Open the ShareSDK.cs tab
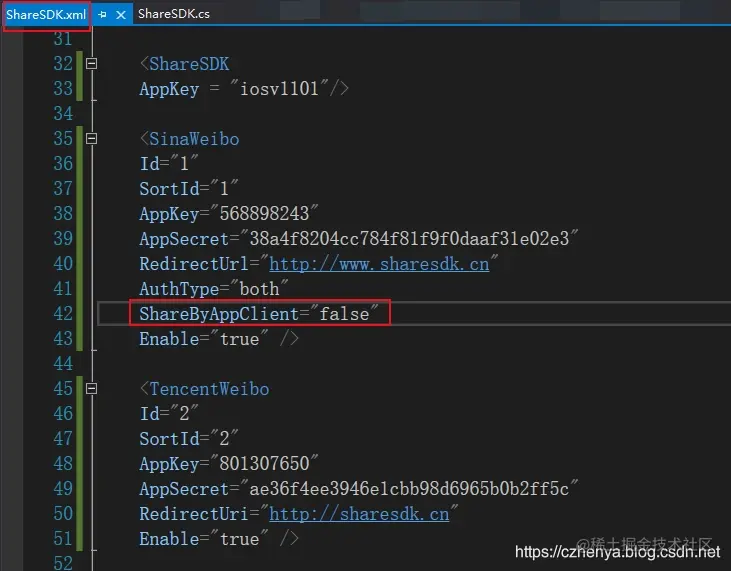The width and height of the screenshot is (731, 571). [x=173, y=14]
